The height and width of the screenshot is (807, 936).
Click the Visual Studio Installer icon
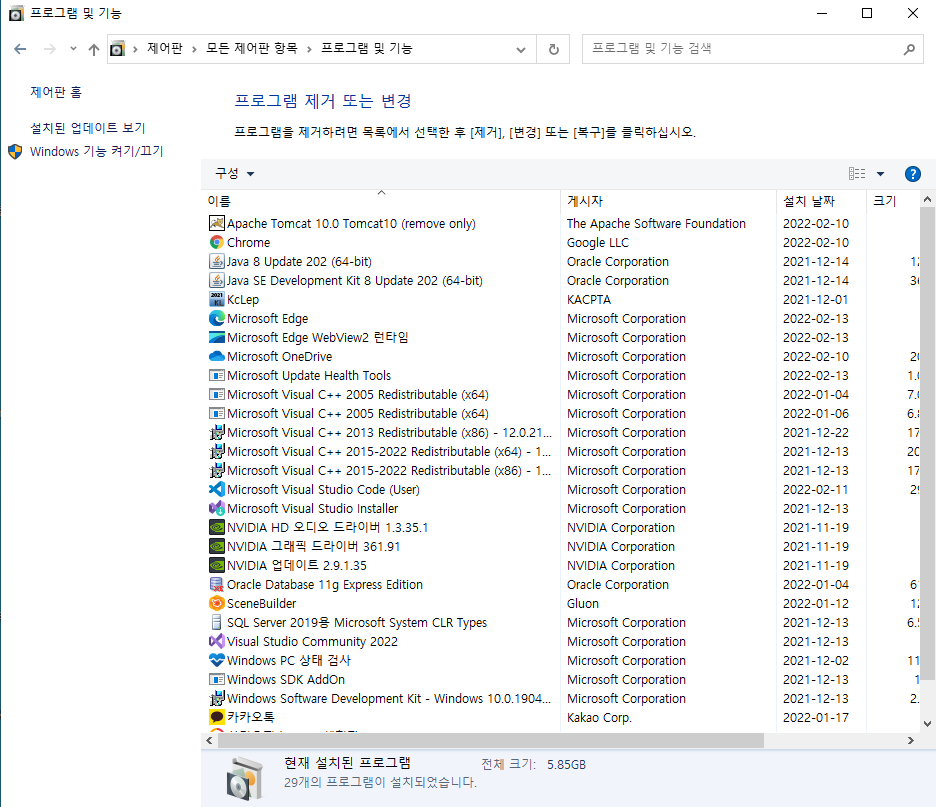coord(217,509)
